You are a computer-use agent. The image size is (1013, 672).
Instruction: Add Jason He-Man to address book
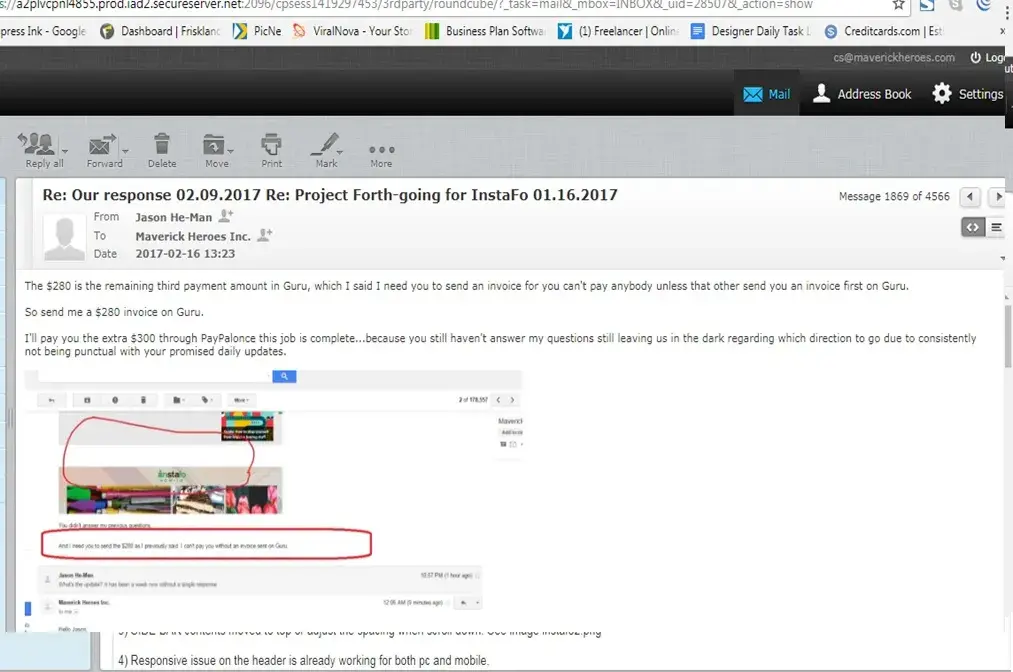click(226, 216)
